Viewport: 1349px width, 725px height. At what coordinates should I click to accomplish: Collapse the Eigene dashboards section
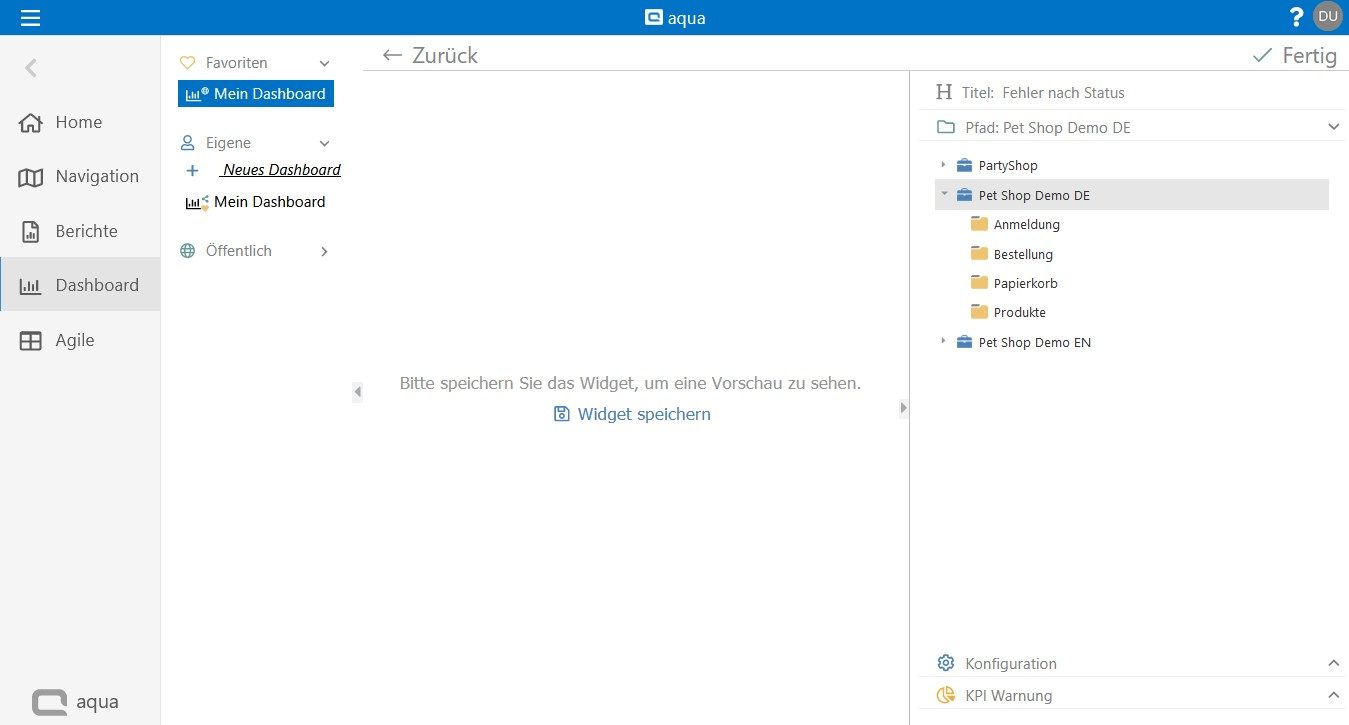[324, 143]
